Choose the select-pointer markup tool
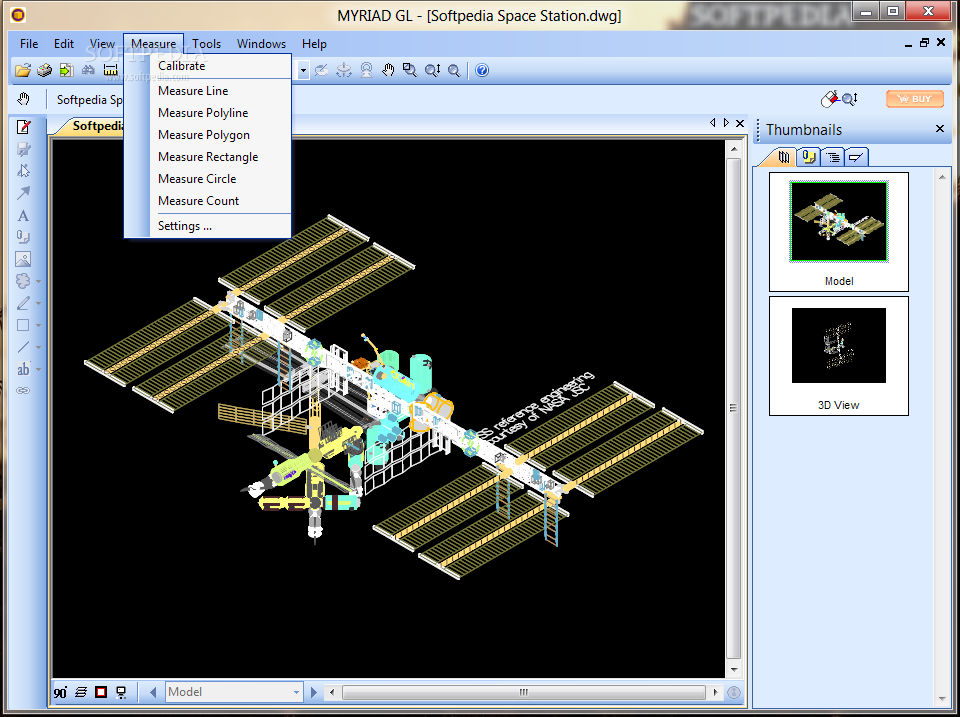 click(23, 171)
